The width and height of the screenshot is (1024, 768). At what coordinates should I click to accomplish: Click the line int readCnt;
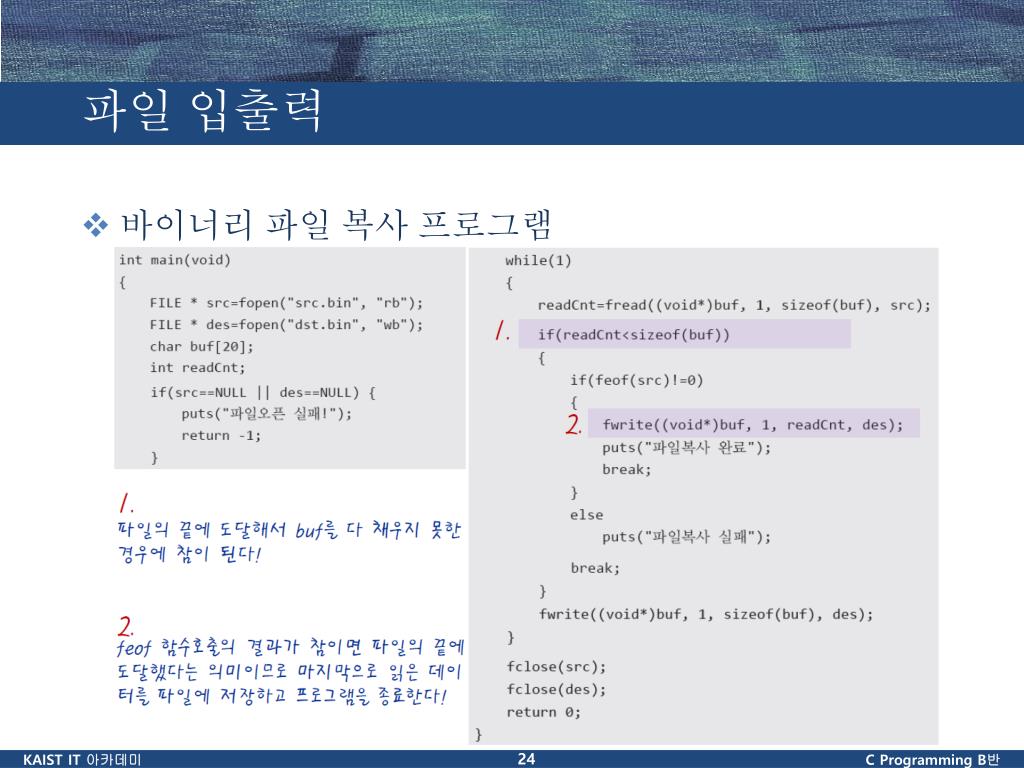pyautogui.click(x=197, y=368)
